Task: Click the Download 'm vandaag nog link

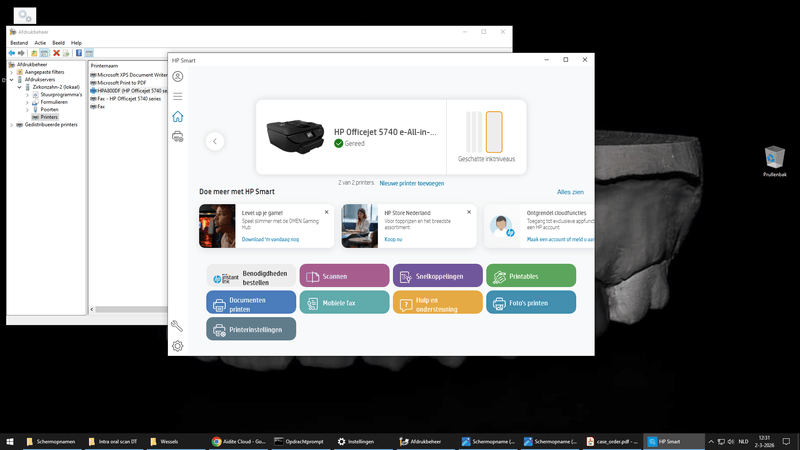Action: [270, 239]
